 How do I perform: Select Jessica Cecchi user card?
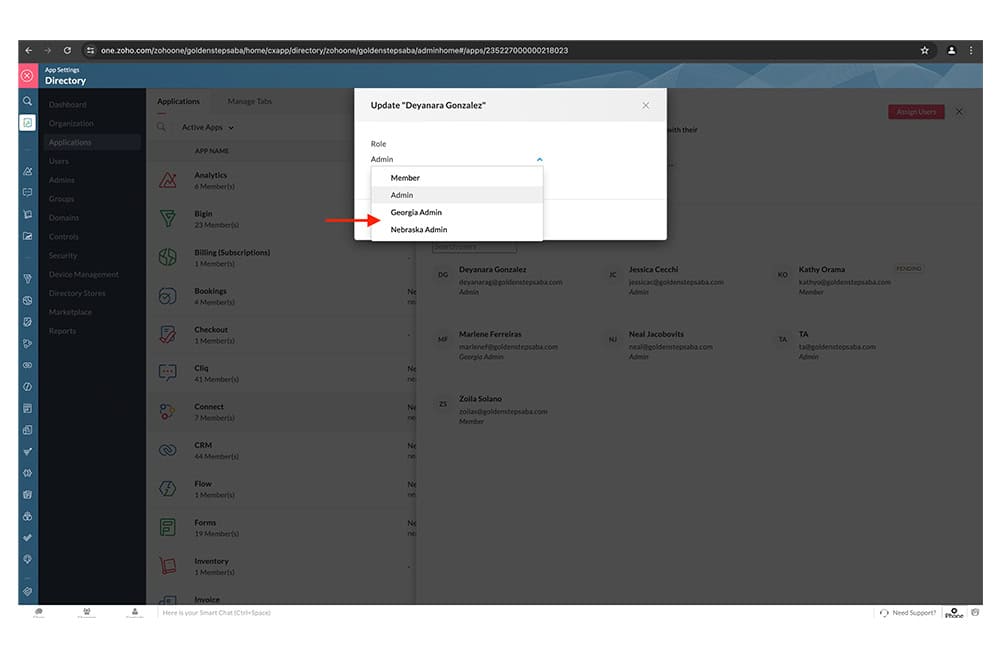pos(668,281)
